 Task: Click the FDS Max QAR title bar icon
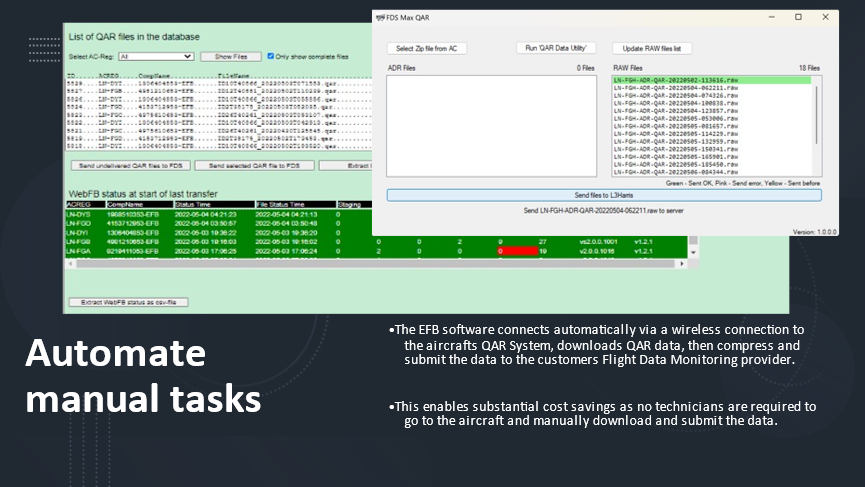click(380, 17)
